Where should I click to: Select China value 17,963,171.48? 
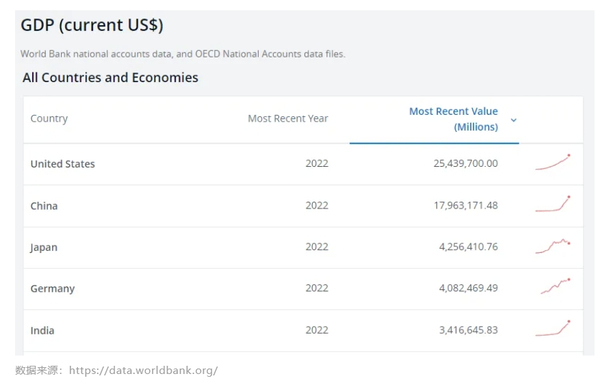(466, 206)
